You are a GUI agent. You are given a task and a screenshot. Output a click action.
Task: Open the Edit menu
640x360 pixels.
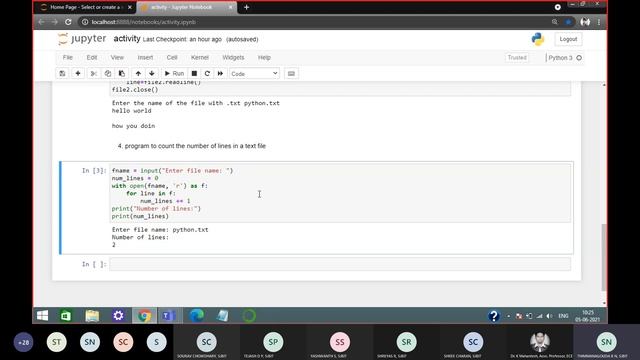92,58
